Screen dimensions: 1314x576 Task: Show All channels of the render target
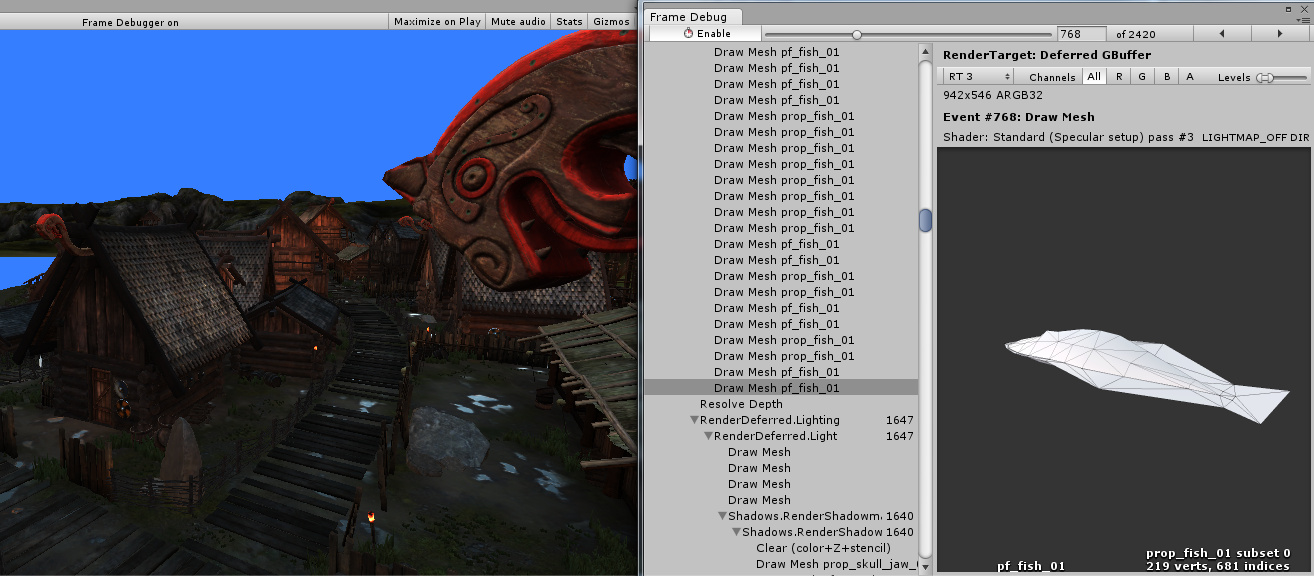tap(1094, 77)
